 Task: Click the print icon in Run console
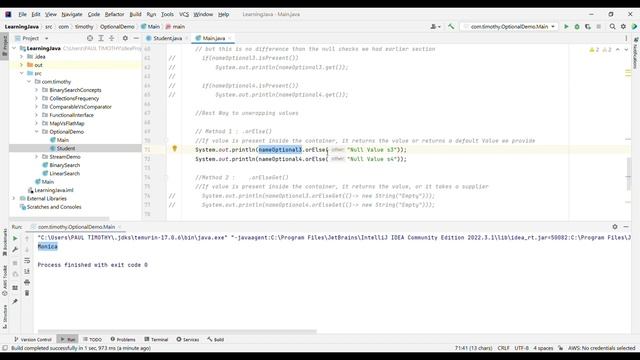click(x=27, y=282)
